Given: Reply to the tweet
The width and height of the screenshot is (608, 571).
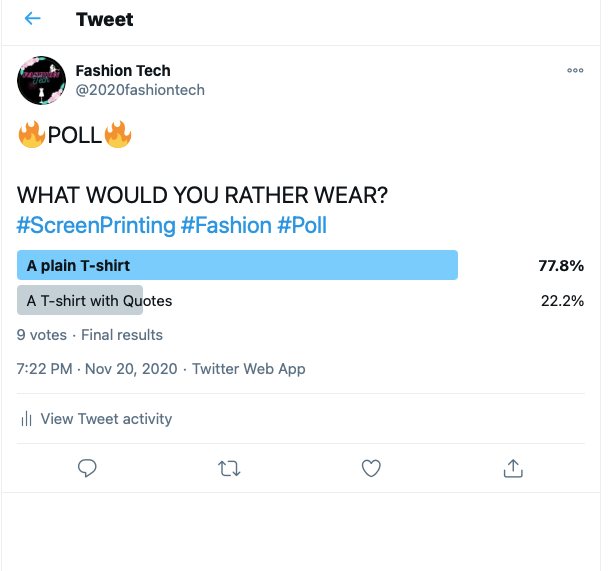Looking at the screenshot, I should 88,468.
